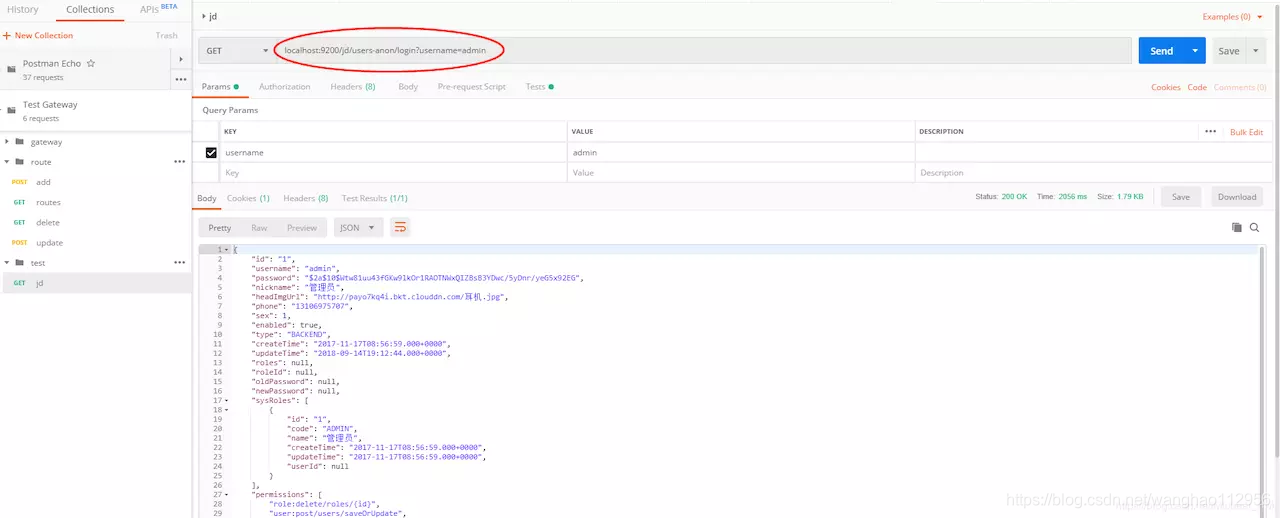Select the Raw view mode
1280x518 pixels.
click(259, 228)
